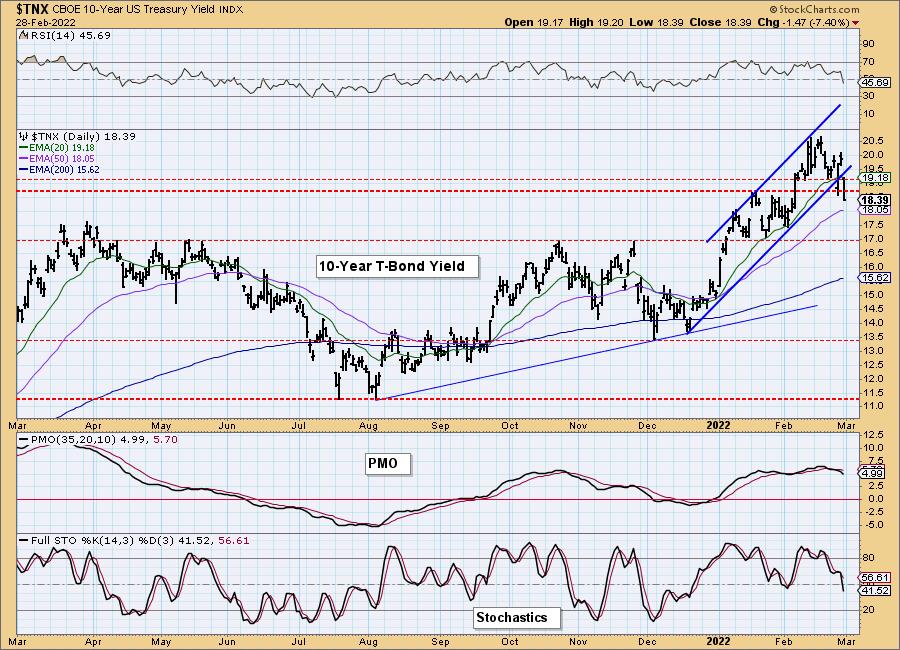Click the -5.0 label on the PMO axis
900x650 pixels.
[x=872, y=525]
